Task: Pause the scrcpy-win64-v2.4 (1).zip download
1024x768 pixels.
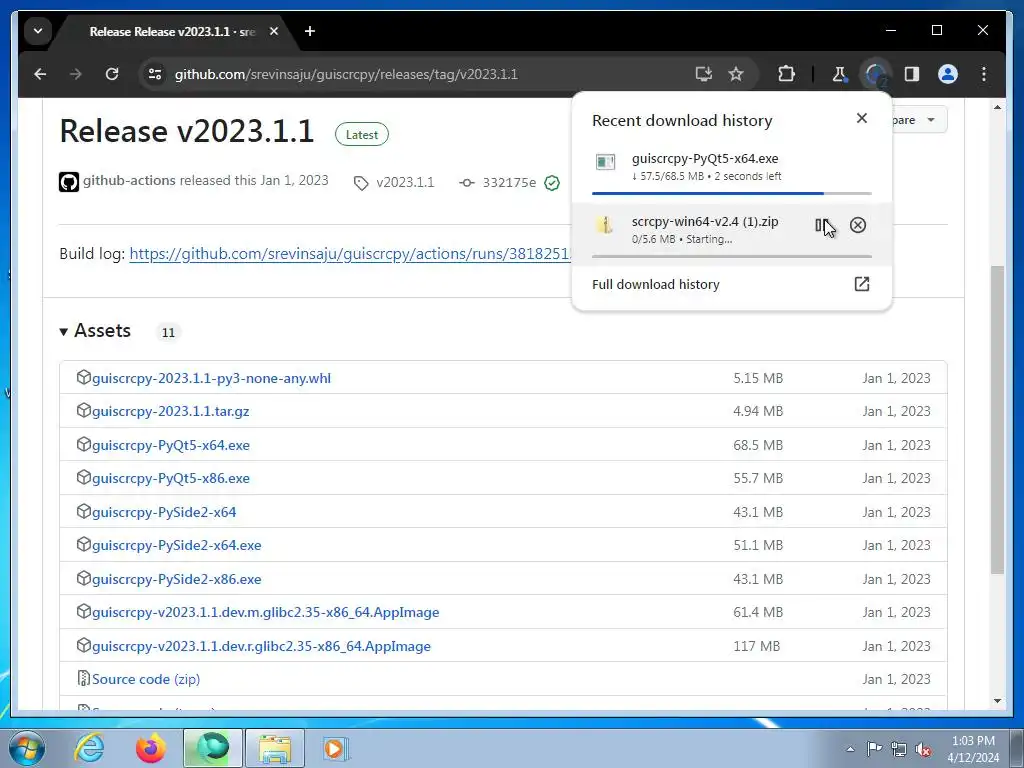Action: click(x=821, y=225)
